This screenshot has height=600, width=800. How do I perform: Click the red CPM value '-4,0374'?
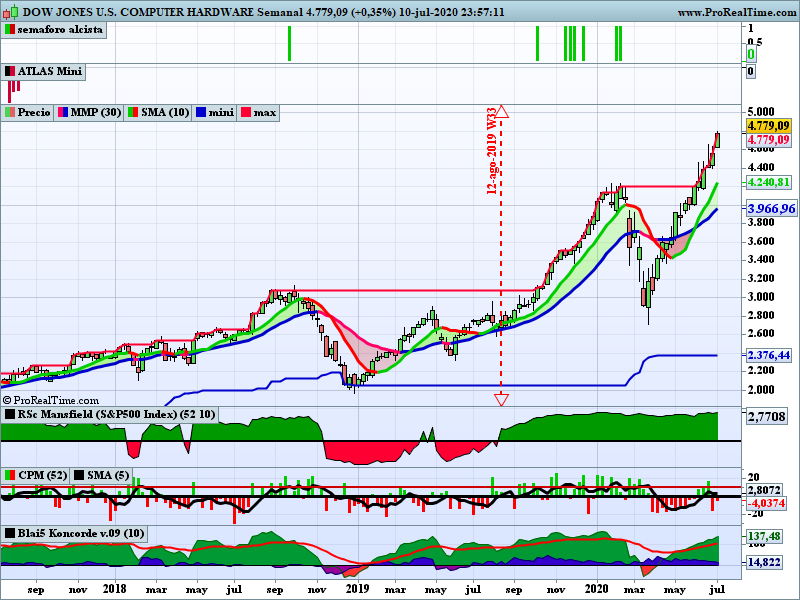(766, 504)
